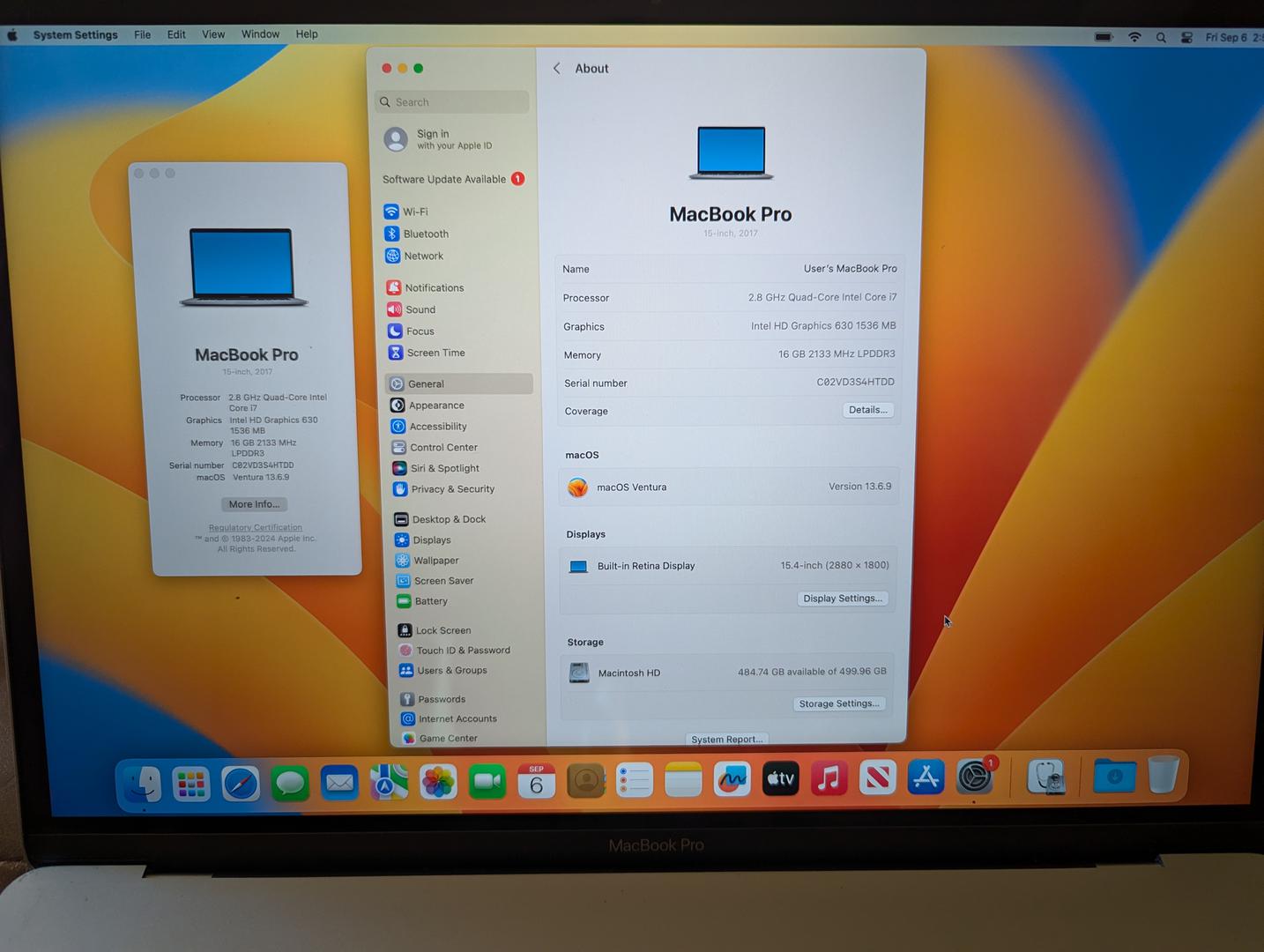Image resolution: width=1264 pixels, height=952 pixels.
Task: Open the File menu
Action: 142,34
